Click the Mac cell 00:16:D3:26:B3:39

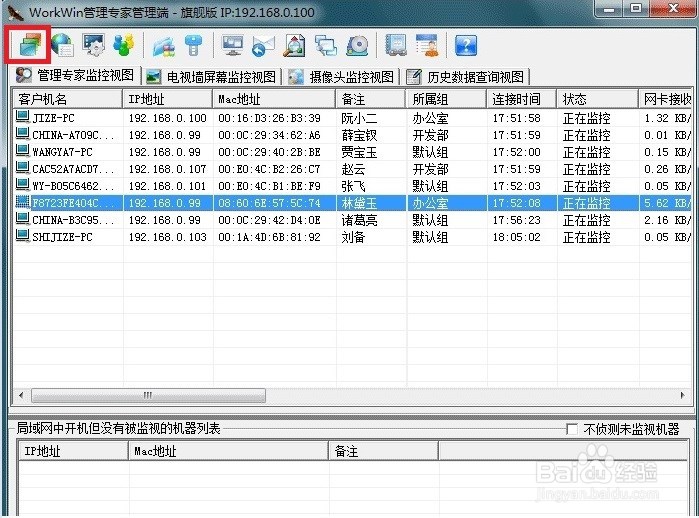[269, 119]
